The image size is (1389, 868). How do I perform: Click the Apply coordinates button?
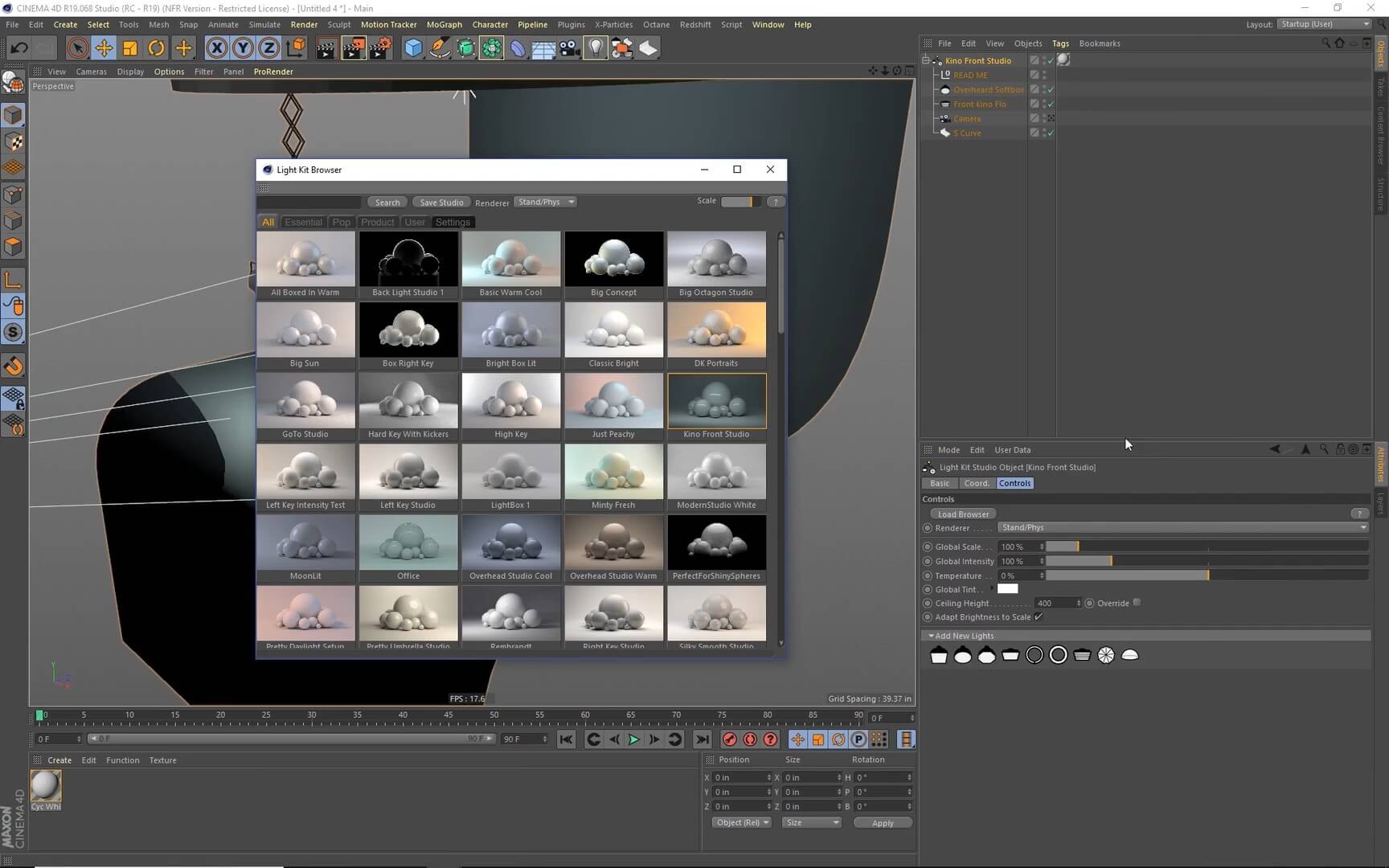pyautogui.click(x=883, y=823)
